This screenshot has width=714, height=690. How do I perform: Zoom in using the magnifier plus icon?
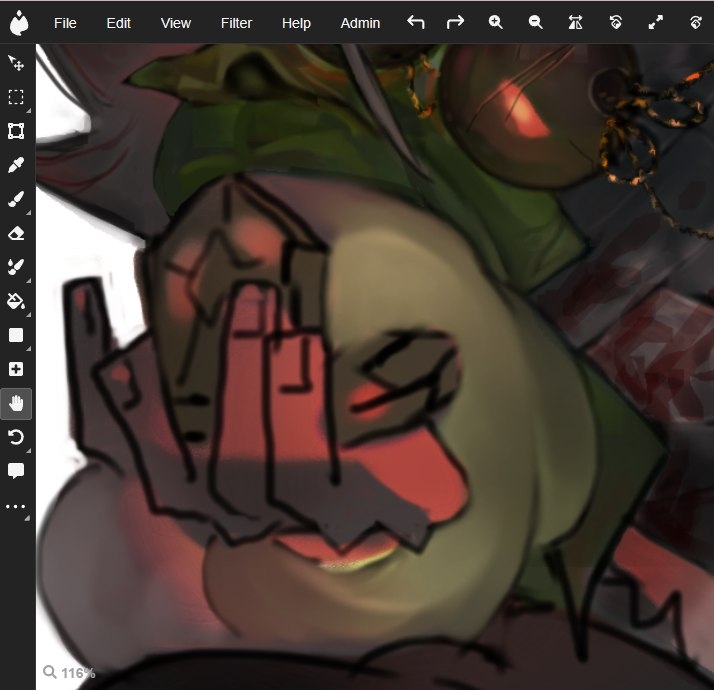pyautogui.click(x=496, y=22)
